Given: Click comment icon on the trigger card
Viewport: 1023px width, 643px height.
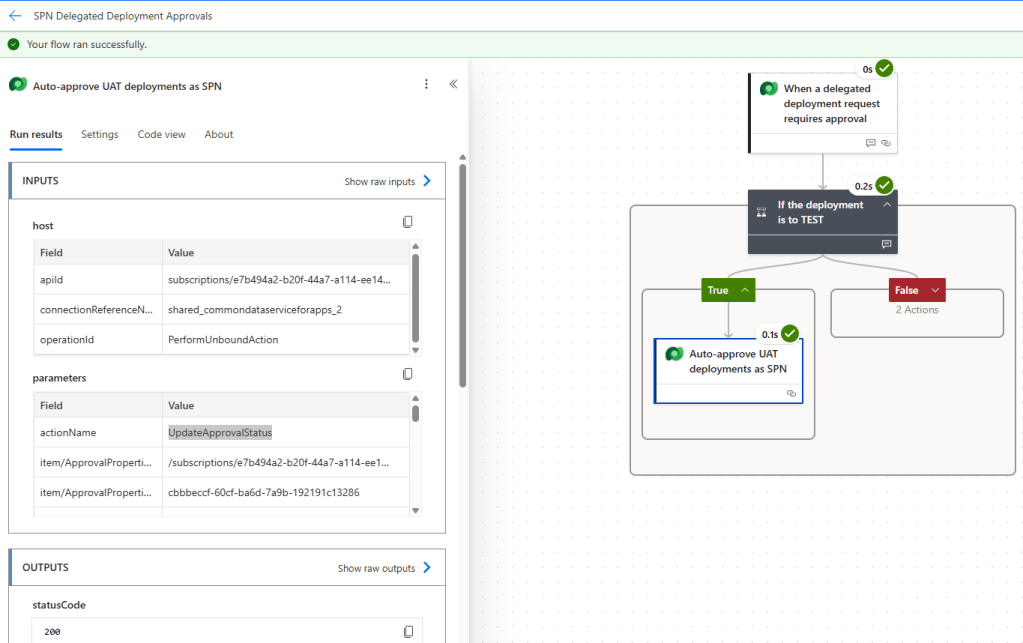Looking at the screenshot, I should point(870,143).
